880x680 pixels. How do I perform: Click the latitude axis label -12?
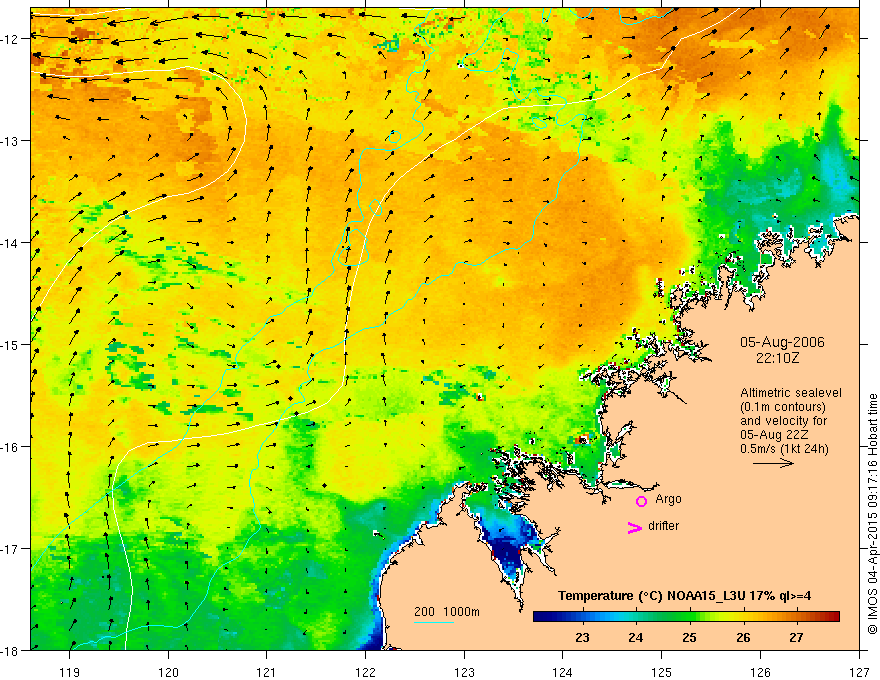(11, 38)
